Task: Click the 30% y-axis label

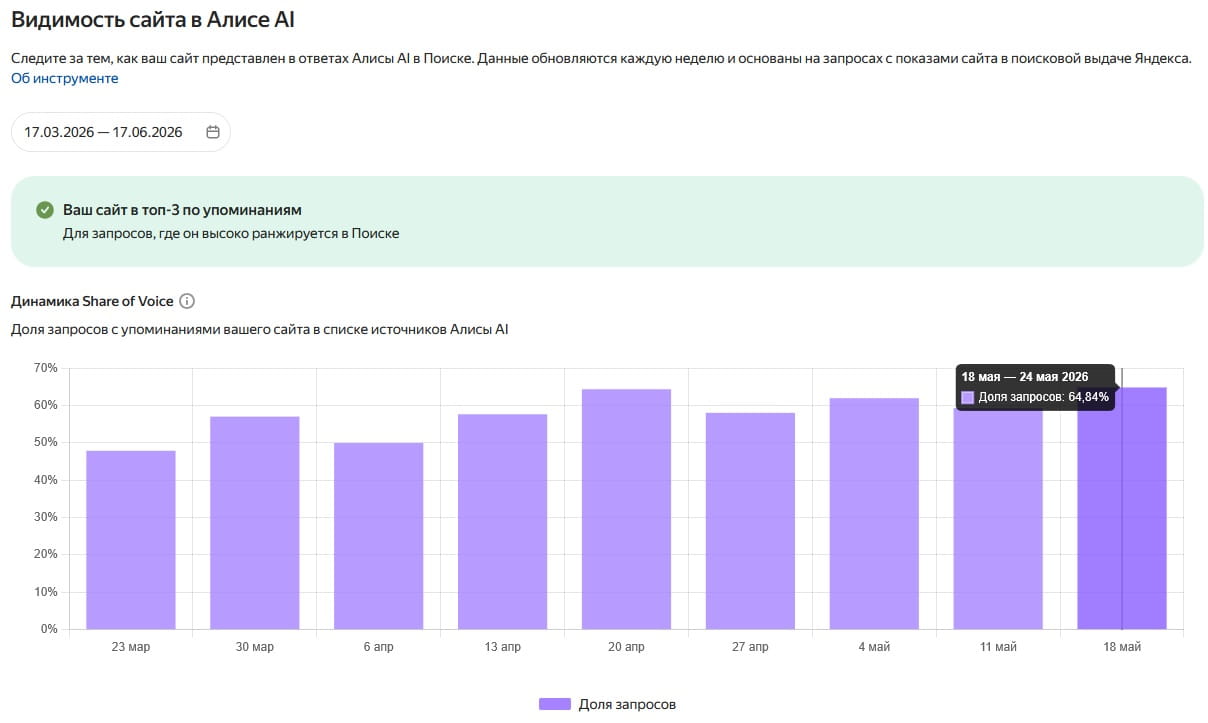Action: pyautogui.click(x=46, y=517)
